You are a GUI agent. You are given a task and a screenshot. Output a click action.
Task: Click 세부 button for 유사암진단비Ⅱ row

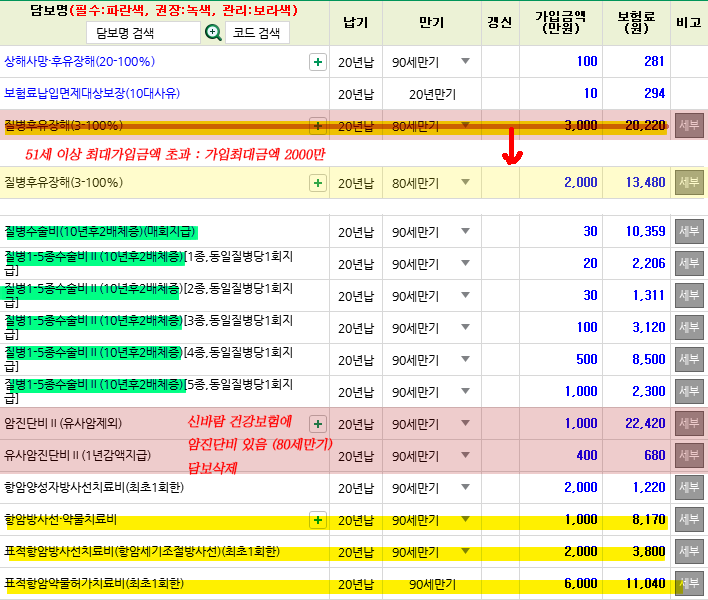pyautogui.click(x=689, y=456)
